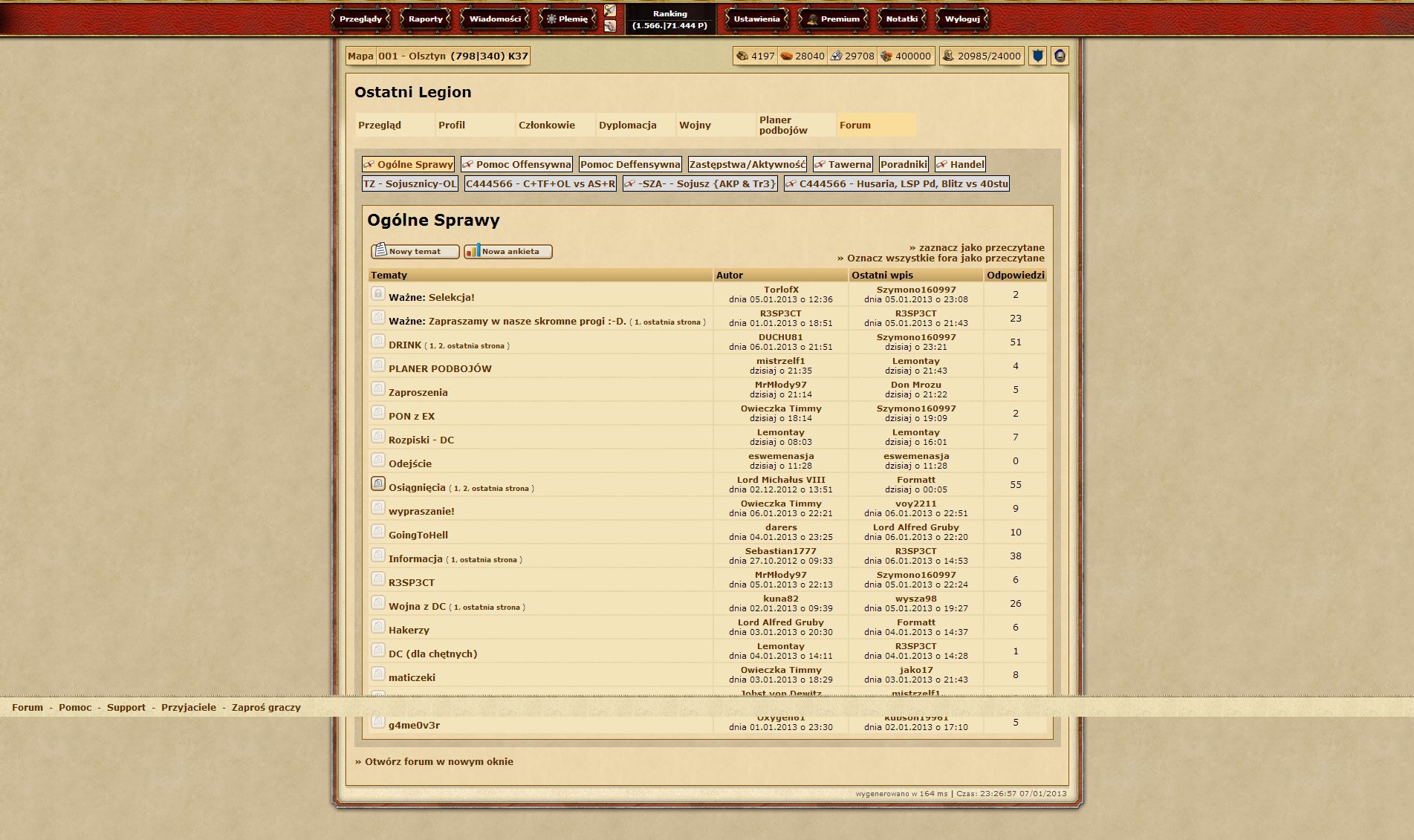Screen dimensions: 1414x840
Task: Open the Pomoc Offensywna forum section
Action: coord(523,164)
